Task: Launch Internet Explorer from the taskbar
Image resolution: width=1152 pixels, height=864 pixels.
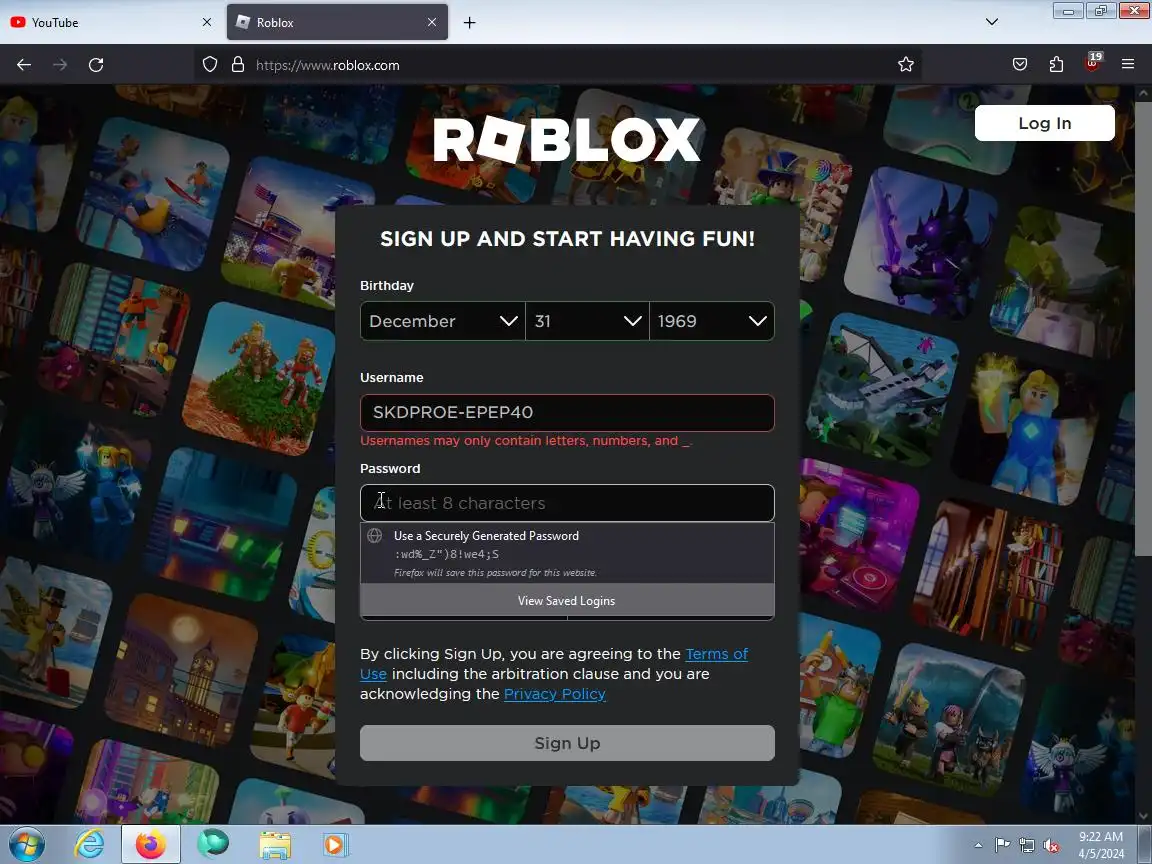Action: coord(89,844)
